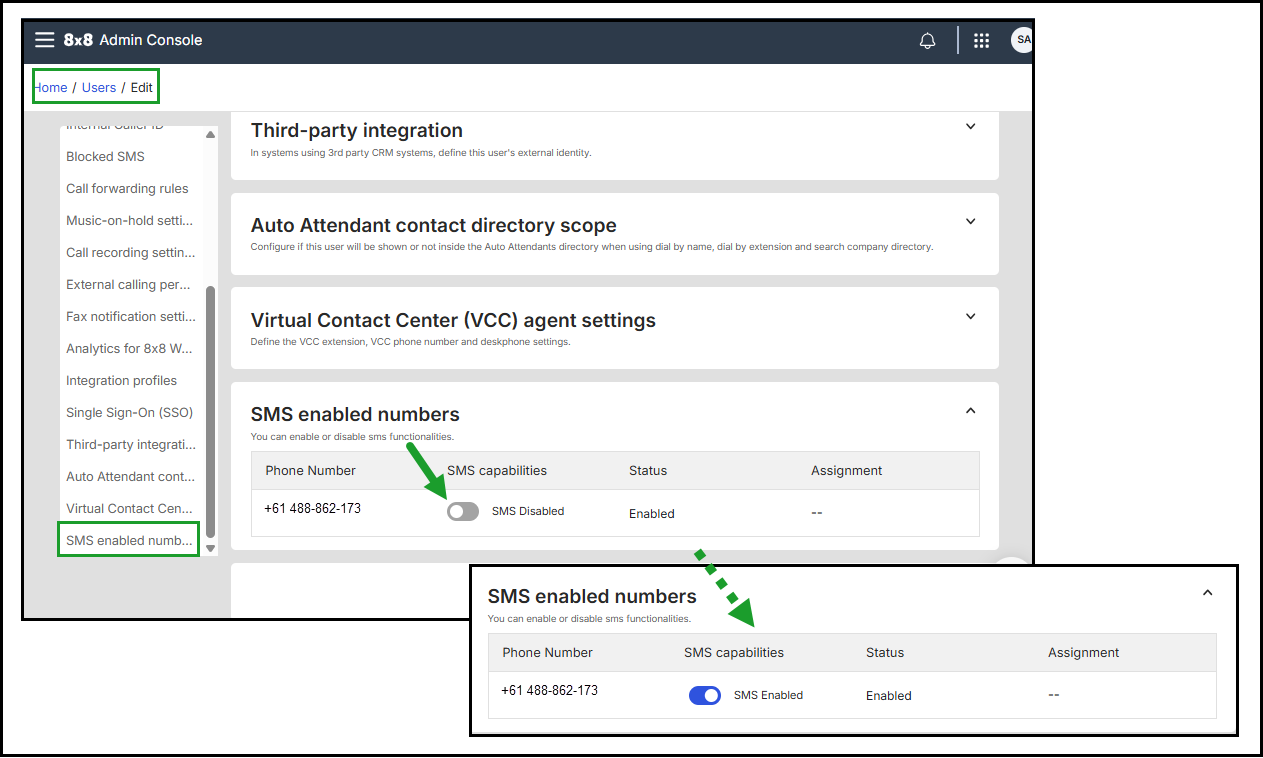Expand Auto Attendant contact directory scope

point(970,222)
